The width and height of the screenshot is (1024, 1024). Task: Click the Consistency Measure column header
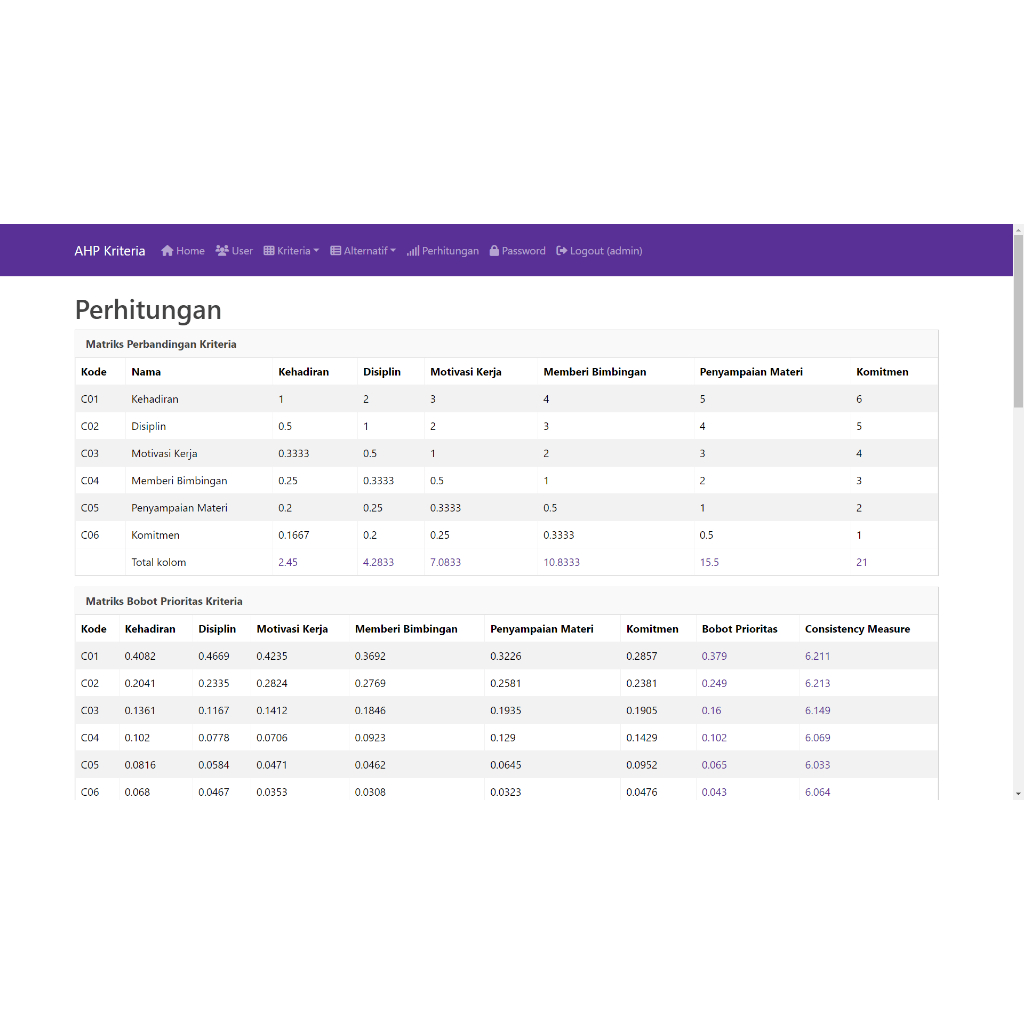point(857,629)
